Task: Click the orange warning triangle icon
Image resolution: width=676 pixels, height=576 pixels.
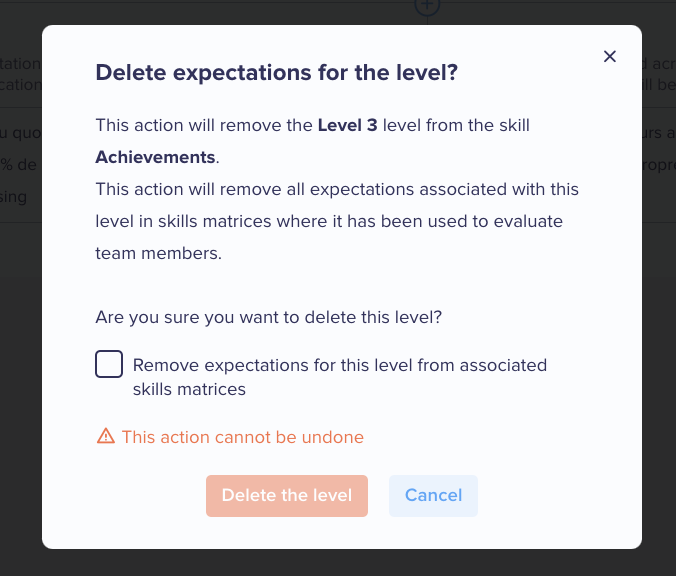Action: pyautogui.click(x=106, y=436)
